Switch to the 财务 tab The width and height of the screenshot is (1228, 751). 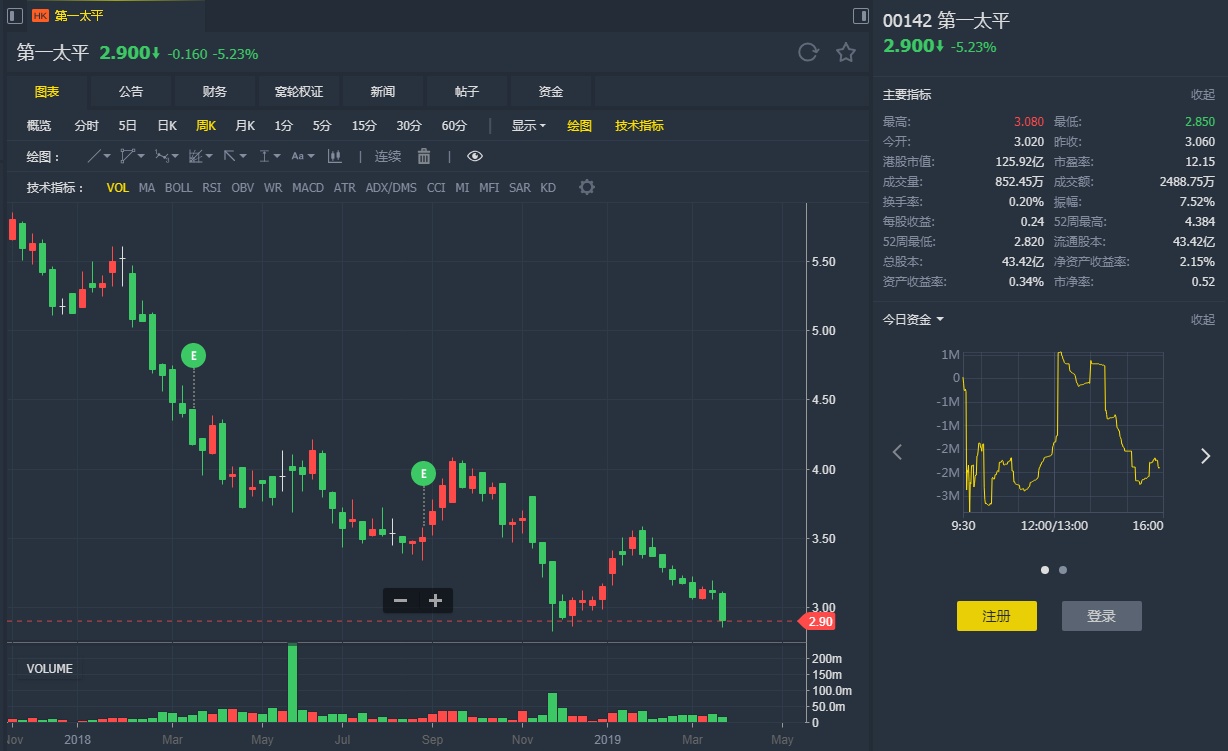point(215,92)
